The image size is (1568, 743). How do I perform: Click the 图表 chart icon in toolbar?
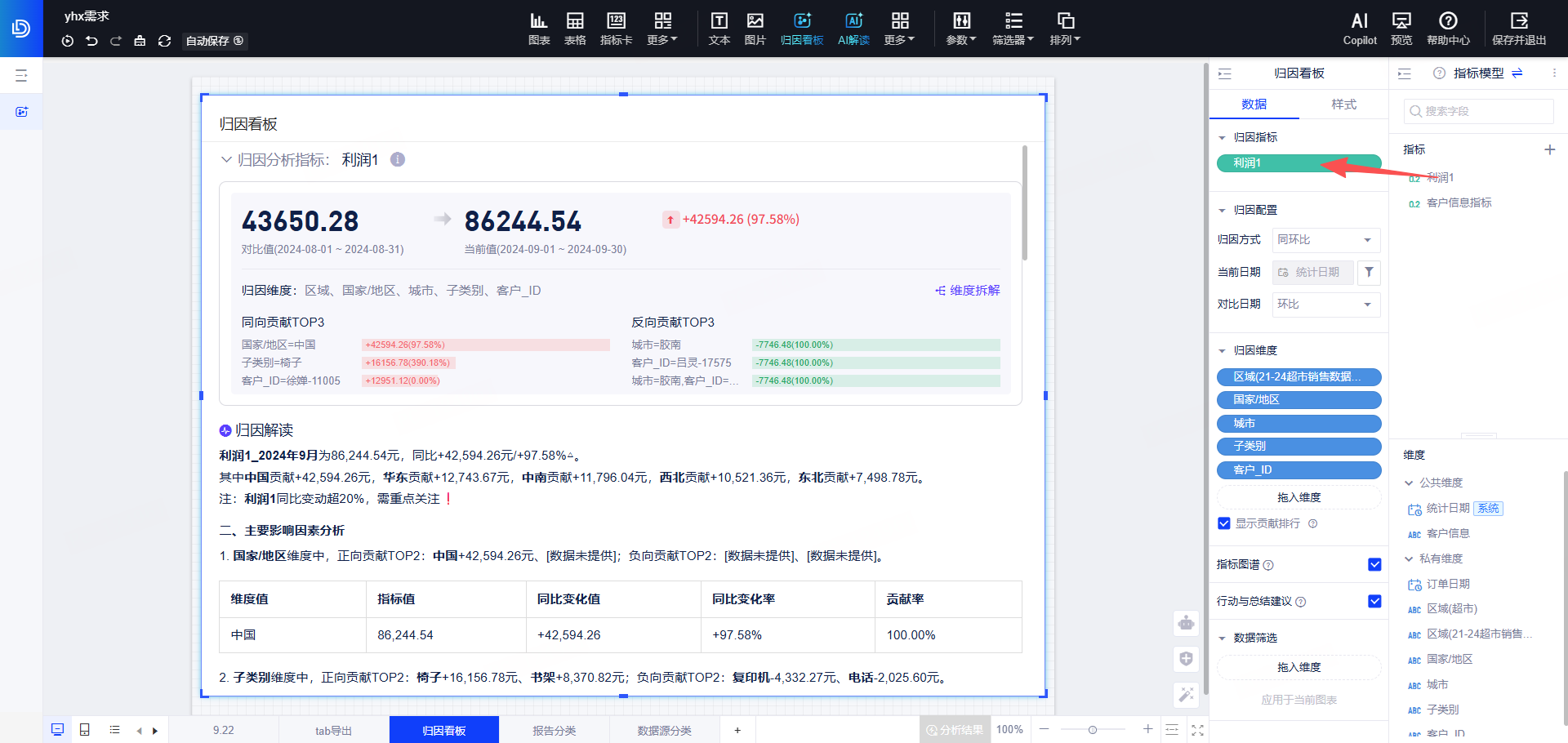pyautogui.click(x=539, y=29)
